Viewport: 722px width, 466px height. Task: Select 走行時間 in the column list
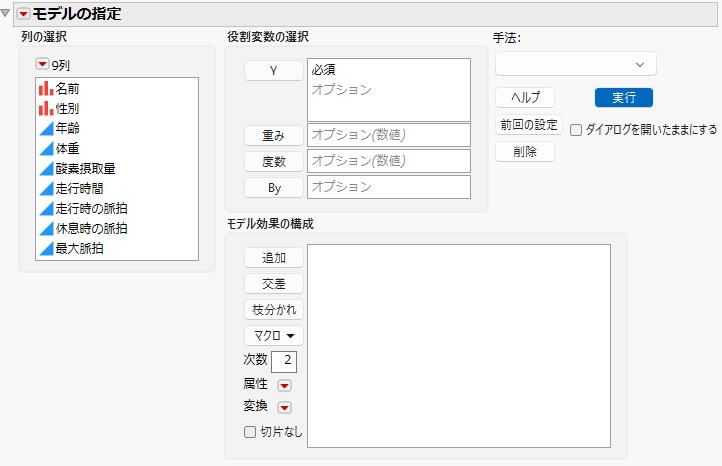tap(79, 188)
